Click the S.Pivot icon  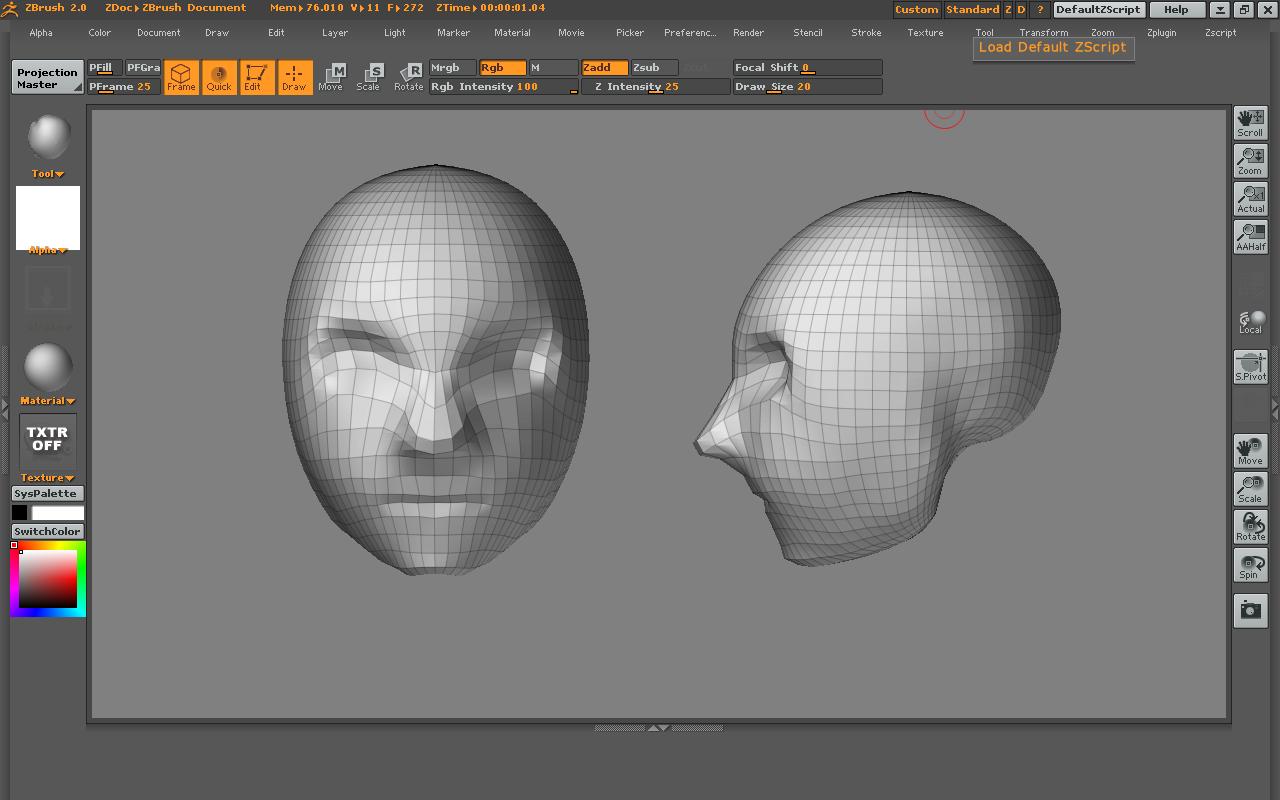(x=1249, y=366)
